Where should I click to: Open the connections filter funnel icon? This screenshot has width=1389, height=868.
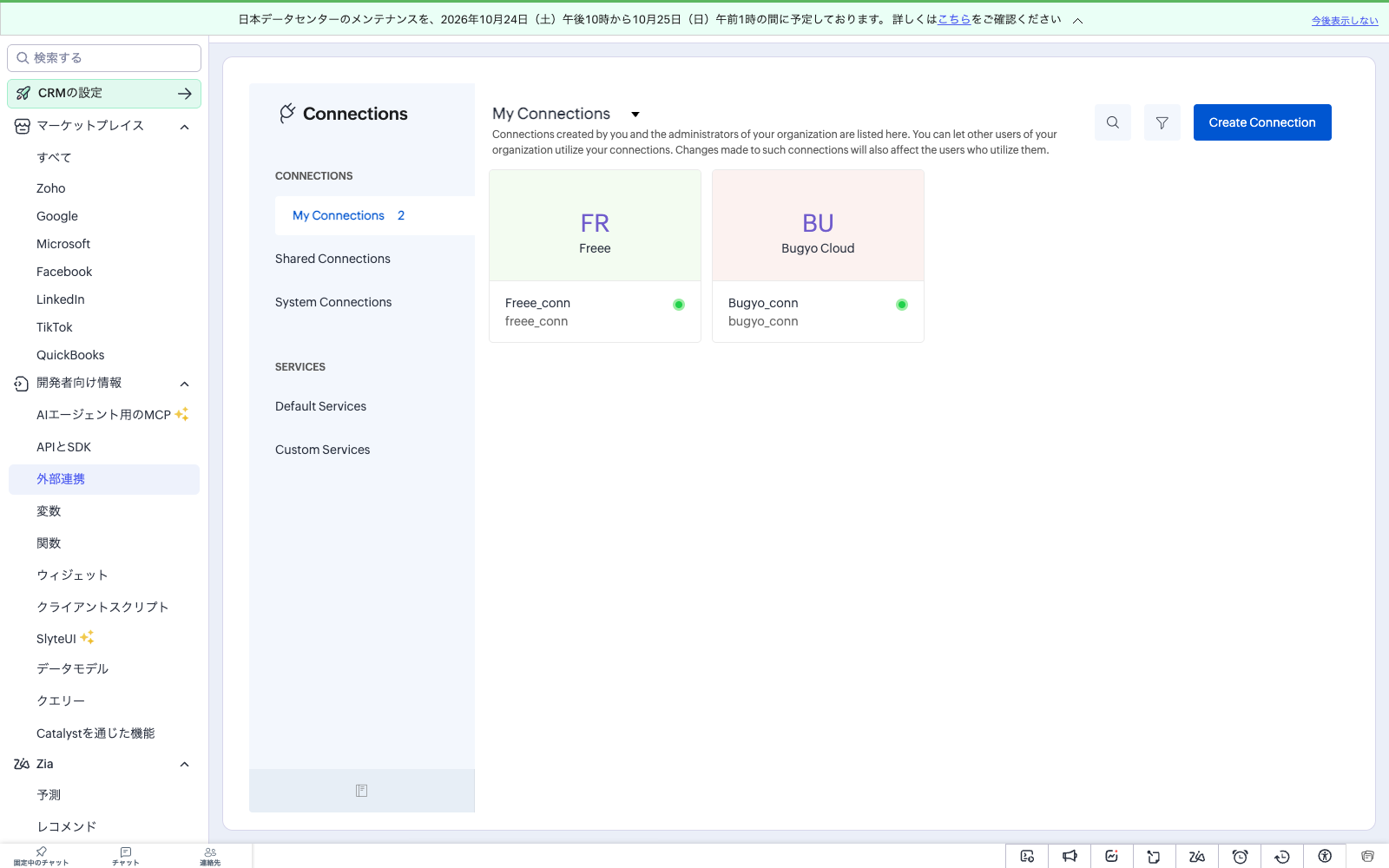pos(1162,122)
